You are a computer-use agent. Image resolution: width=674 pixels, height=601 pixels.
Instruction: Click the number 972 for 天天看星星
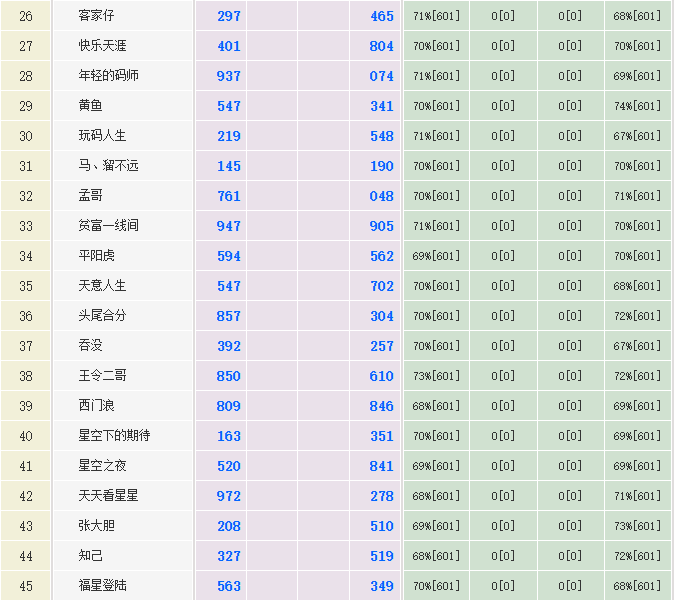pyautogui.click(x=229, y=496)
